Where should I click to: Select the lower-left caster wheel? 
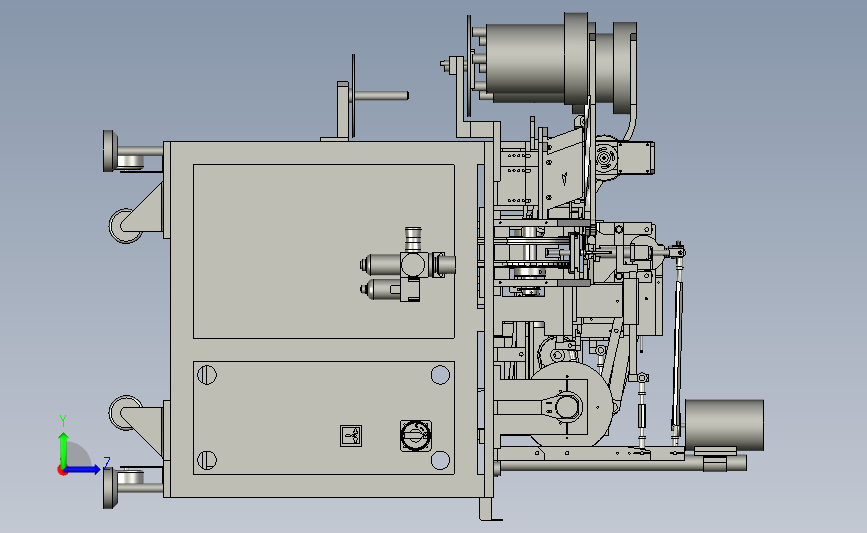pyautogui.click(x=124, y=412)
